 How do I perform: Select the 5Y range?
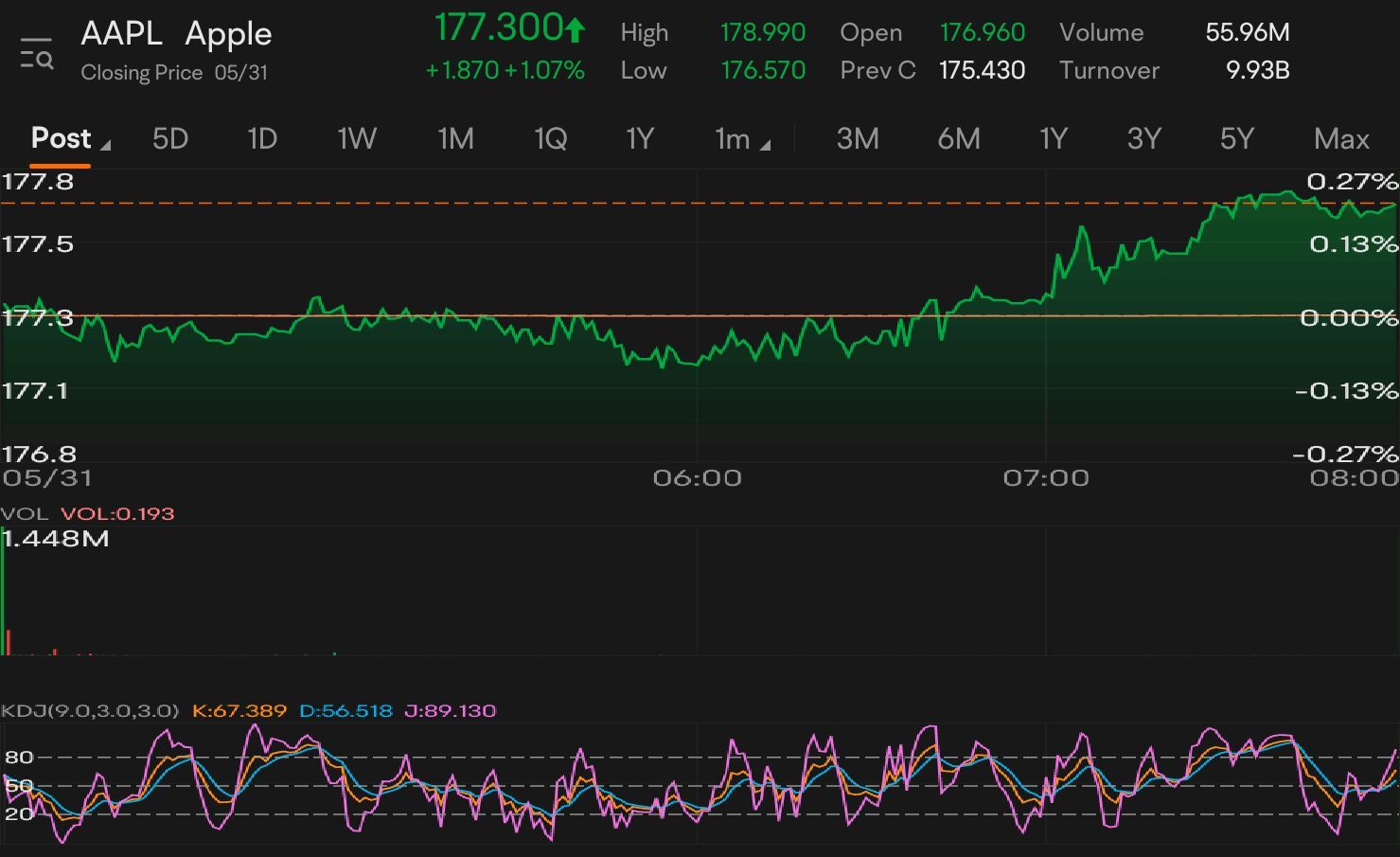pos(1236,139)
